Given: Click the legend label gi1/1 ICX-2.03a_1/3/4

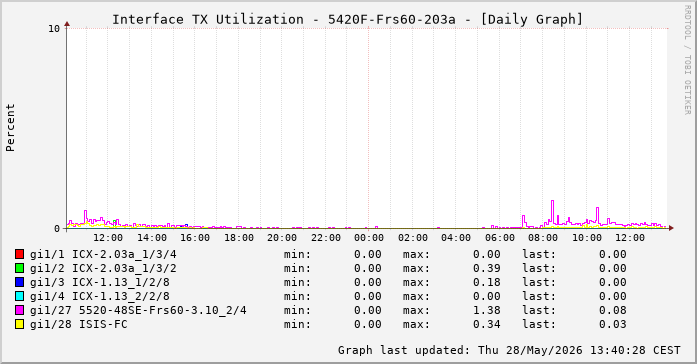Looking at the screenshot, I should pyautogui.click(x=103, y=254).
